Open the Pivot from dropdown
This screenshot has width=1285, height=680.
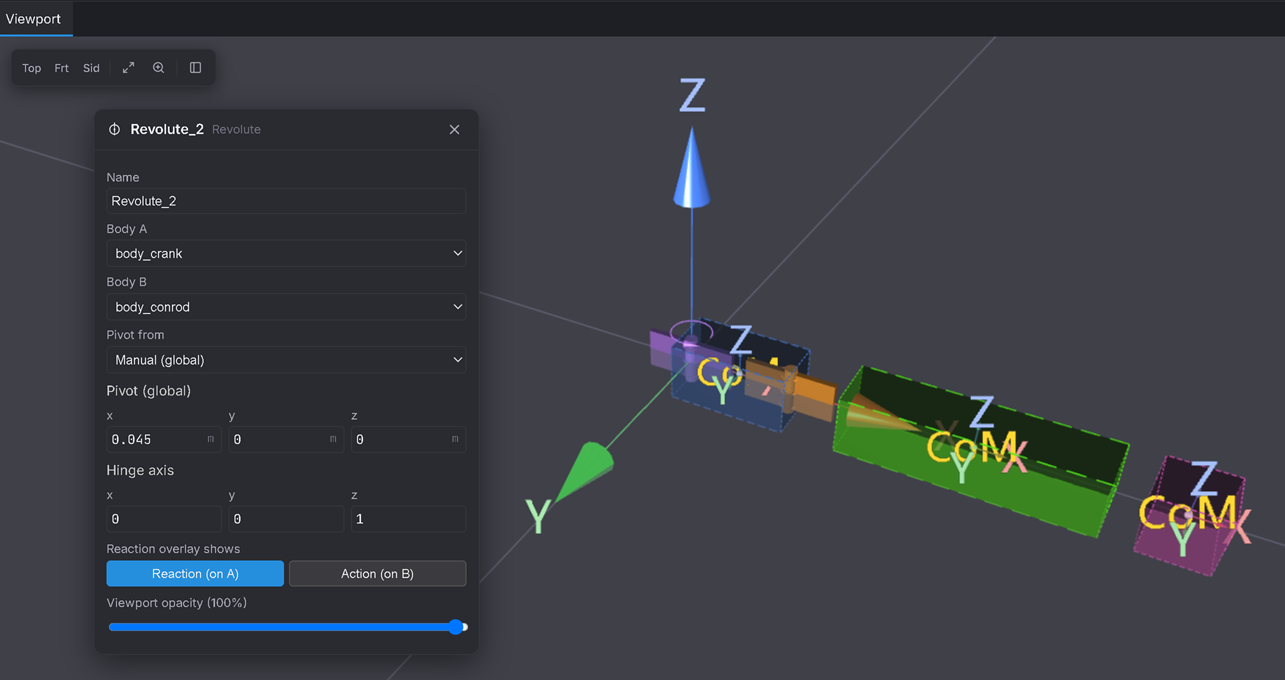tap(286, 360)
